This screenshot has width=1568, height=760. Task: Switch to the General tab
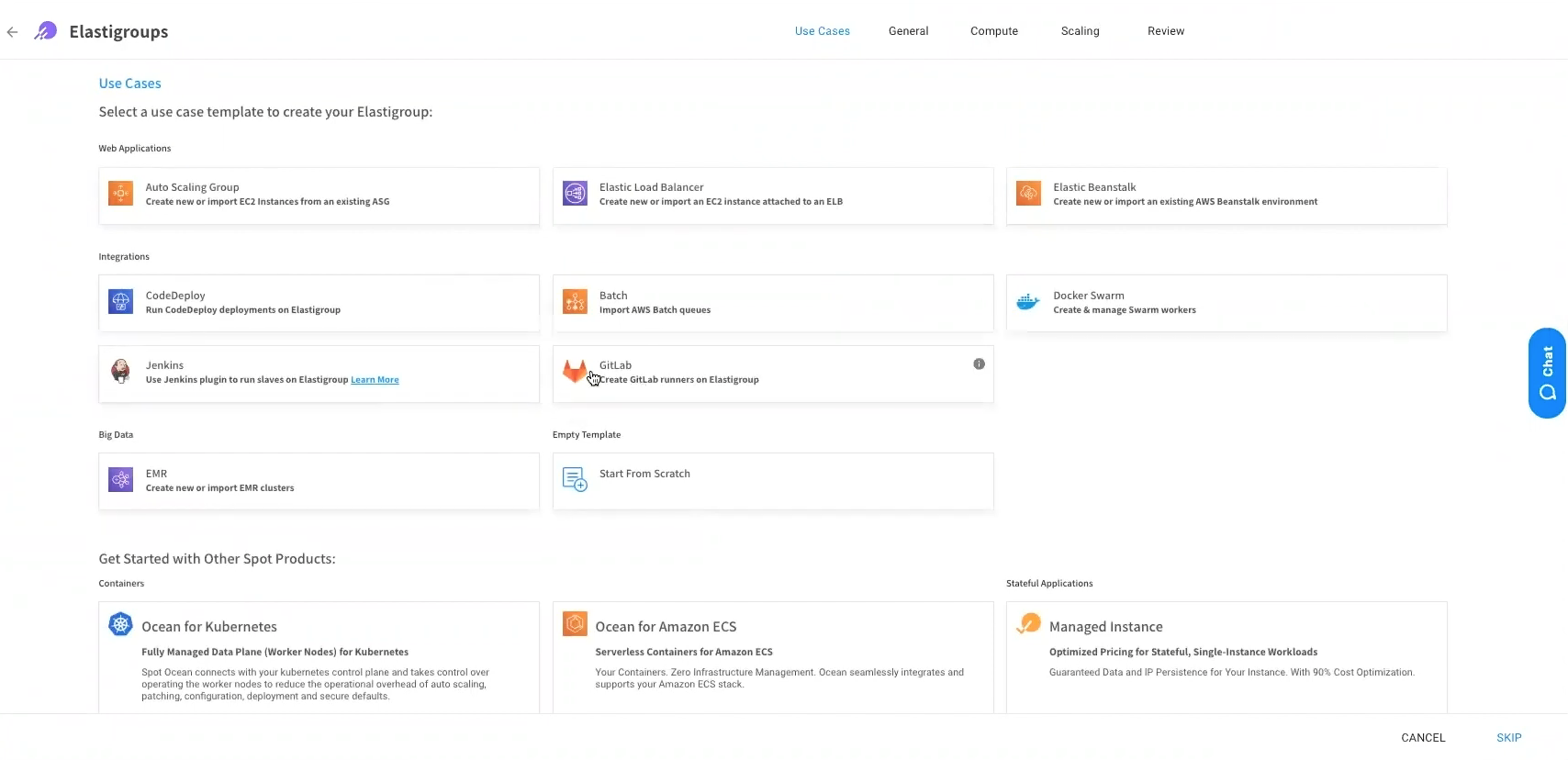point(908,31)
